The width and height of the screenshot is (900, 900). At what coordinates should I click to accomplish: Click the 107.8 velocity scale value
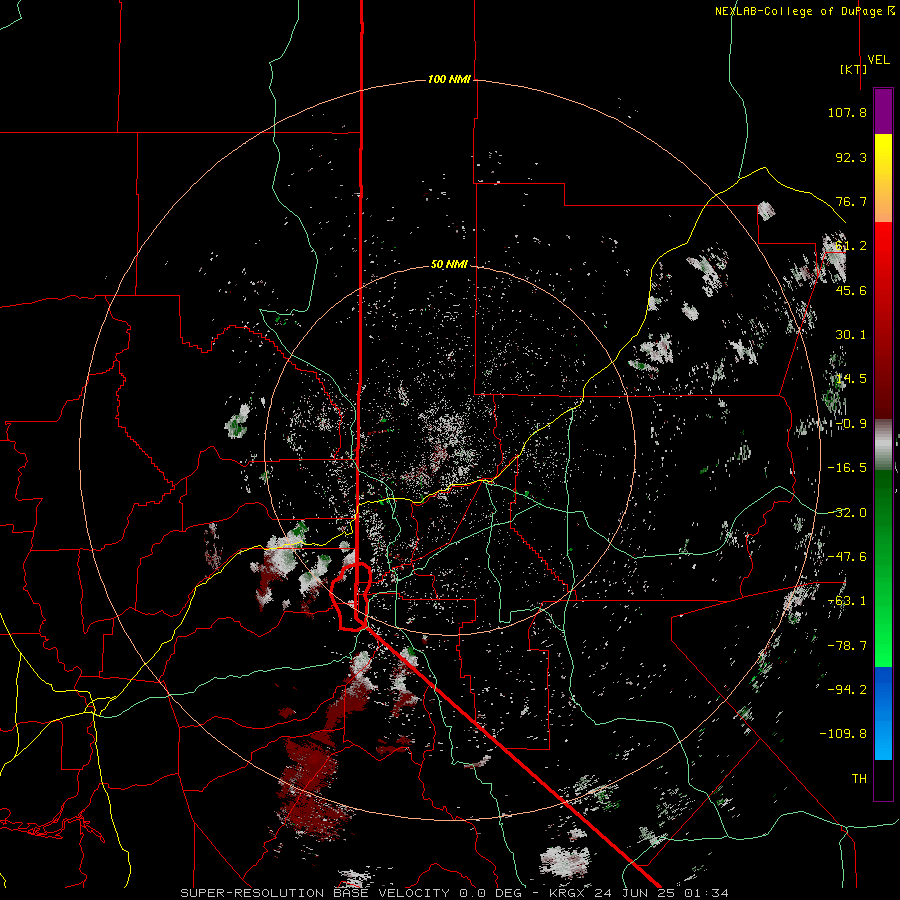pyautogui.click(x=847, y=112)
